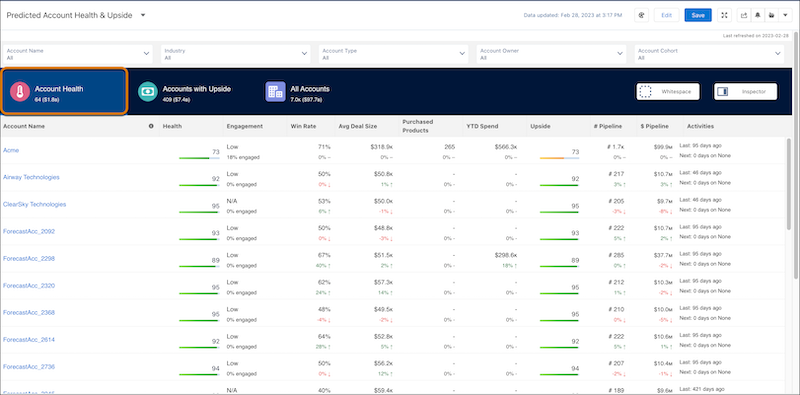Click the Purchased Products column header
800x395 pixels.
[417, 126]
